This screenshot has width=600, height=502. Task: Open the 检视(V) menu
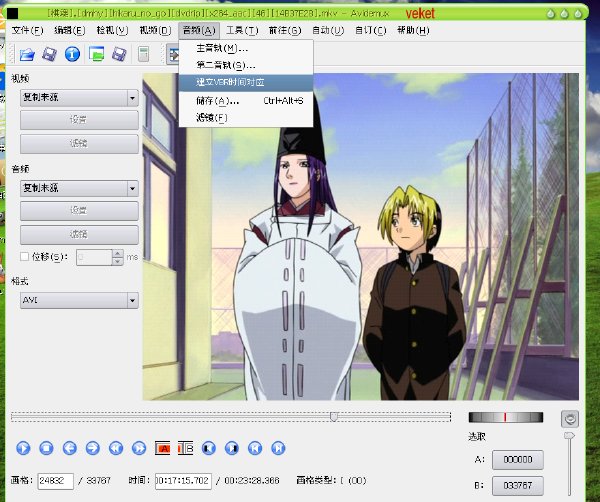(112, 31)
